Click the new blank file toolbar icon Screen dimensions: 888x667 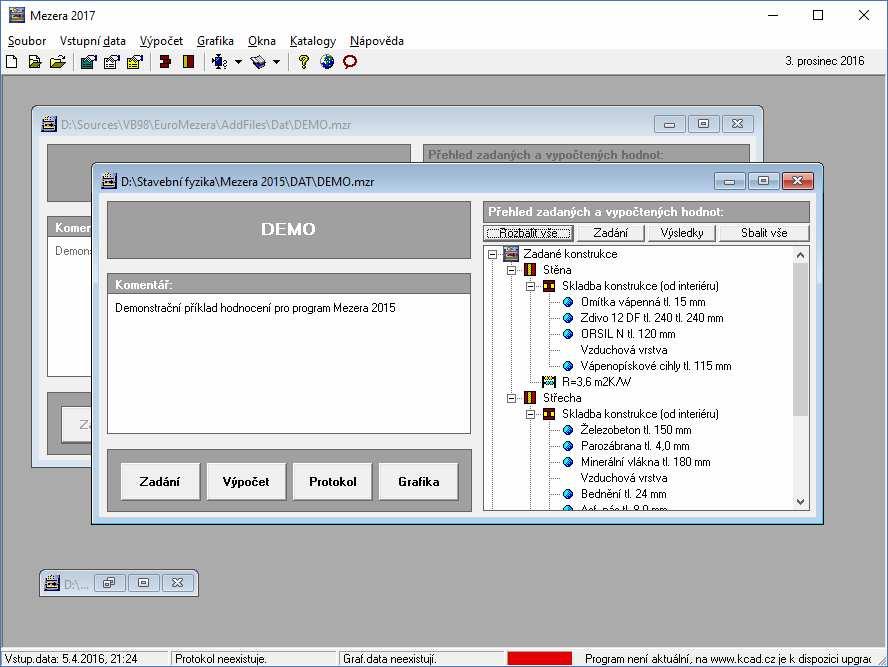(x=11, y=61)
